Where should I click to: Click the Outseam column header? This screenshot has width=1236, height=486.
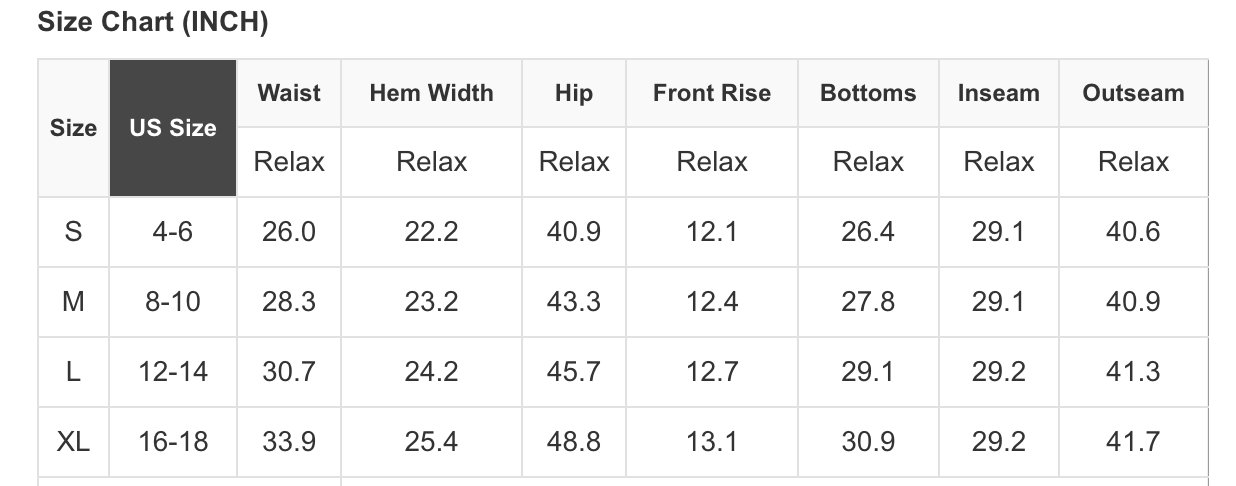[x=1133, y=93]
